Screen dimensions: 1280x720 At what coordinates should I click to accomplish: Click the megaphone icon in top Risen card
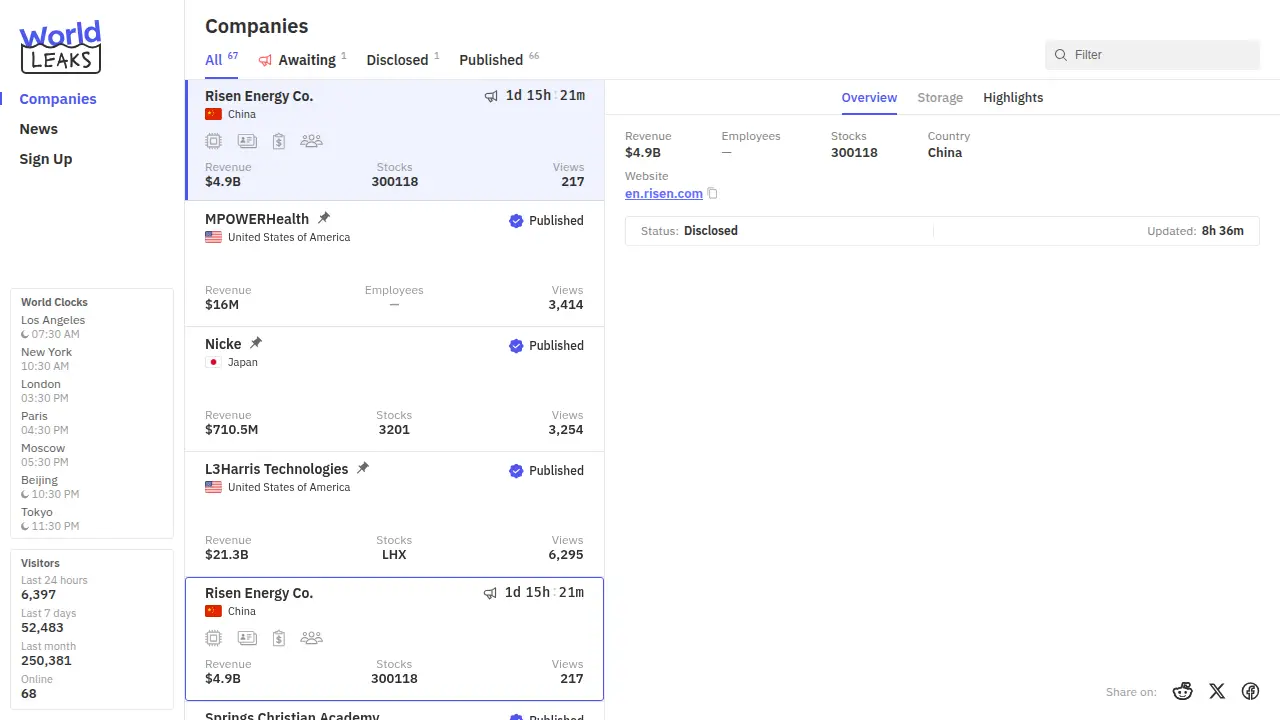click(x=491, y=96)
